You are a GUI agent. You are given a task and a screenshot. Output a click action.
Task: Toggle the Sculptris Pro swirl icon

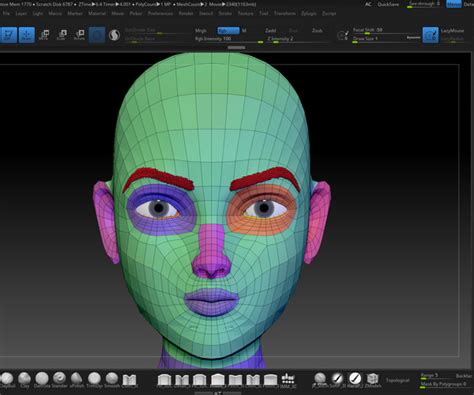pos(114,35)
